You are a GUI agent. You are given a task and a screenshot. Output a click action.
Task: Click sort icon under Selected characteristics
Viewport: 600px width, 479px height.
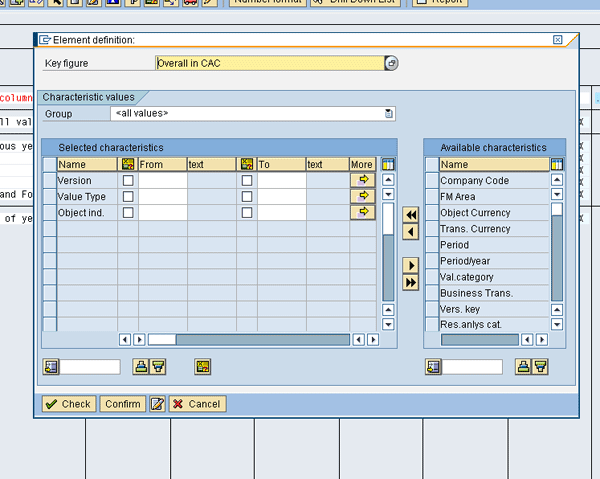tap(141, 367)
